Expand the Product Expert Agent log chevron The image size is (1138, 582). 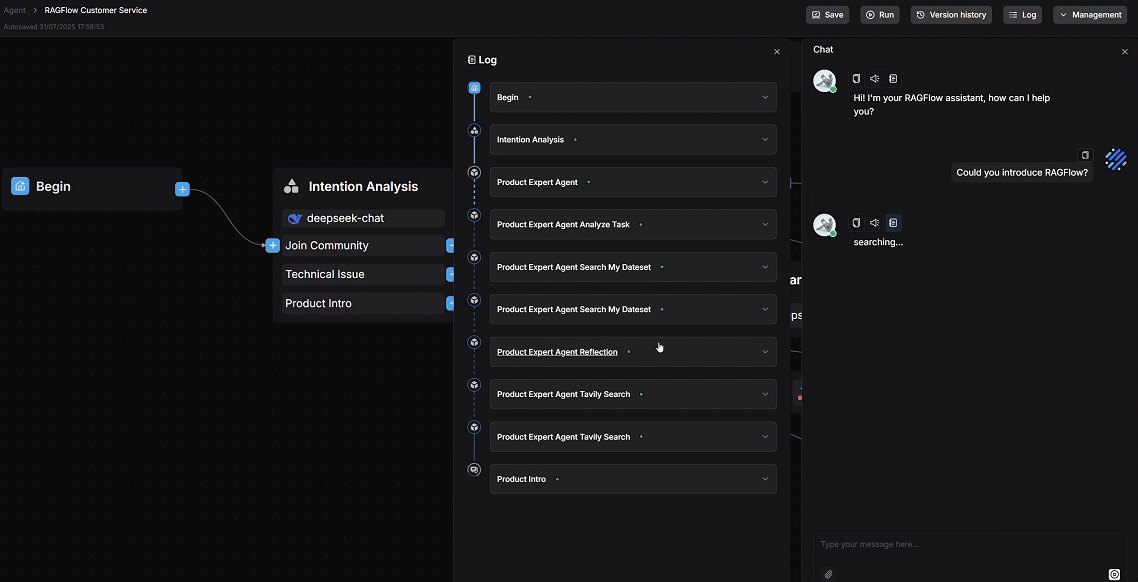[764, 182]
